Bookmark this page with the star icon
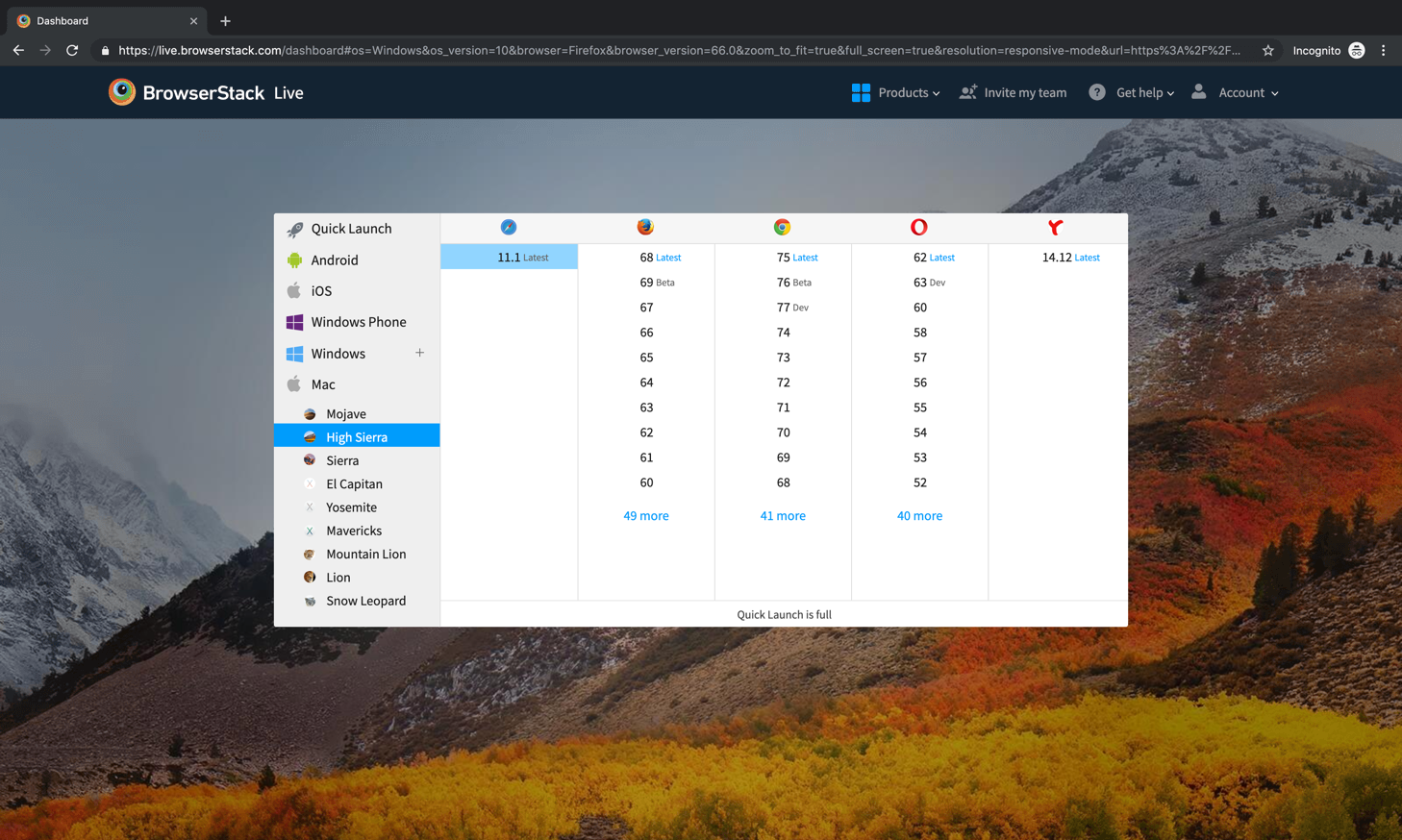This screenshot has height=840, width=1402. (x=1268, y=50)
